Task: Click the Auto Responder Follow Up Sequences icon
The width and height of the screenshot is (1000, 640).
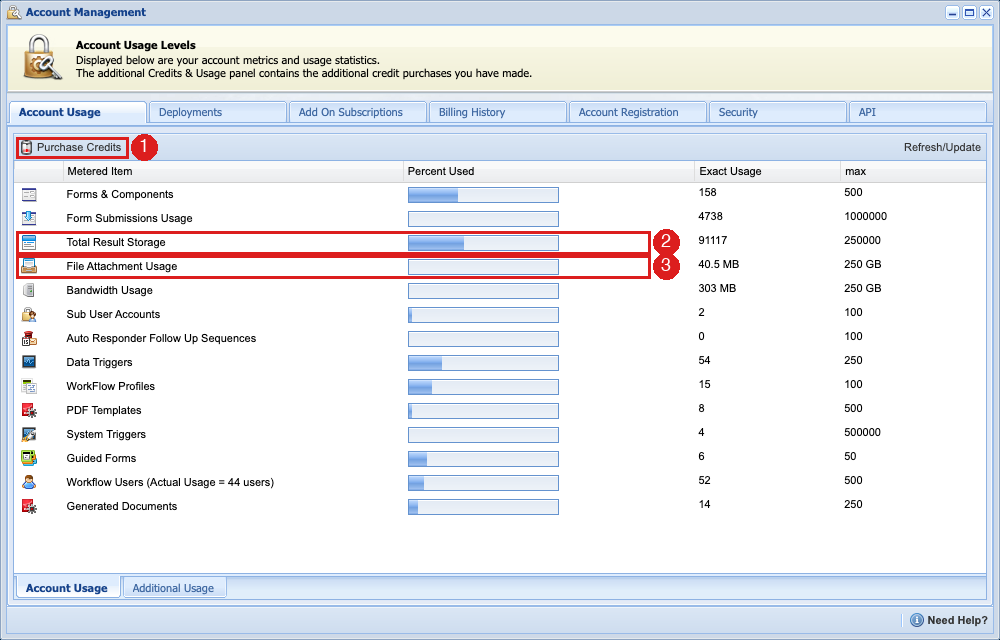Action: (29, 338)
